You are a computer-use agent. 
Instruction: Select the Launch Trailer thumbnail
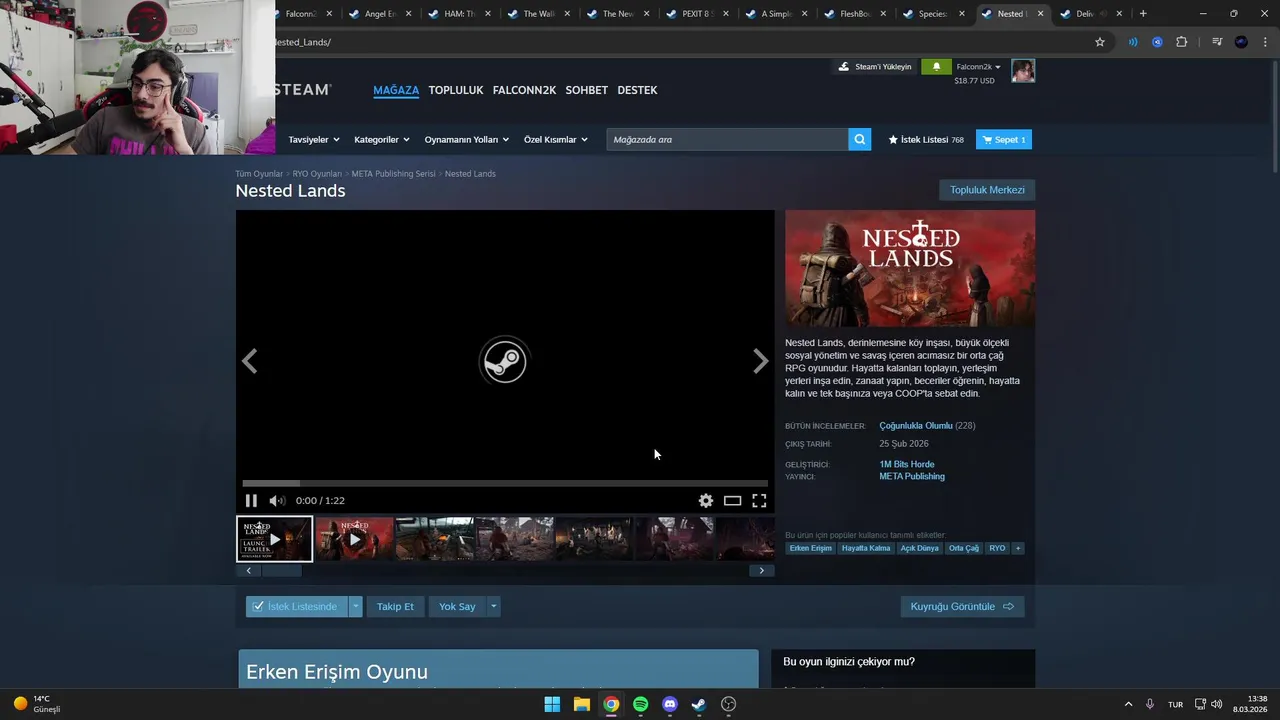[274, 539]
